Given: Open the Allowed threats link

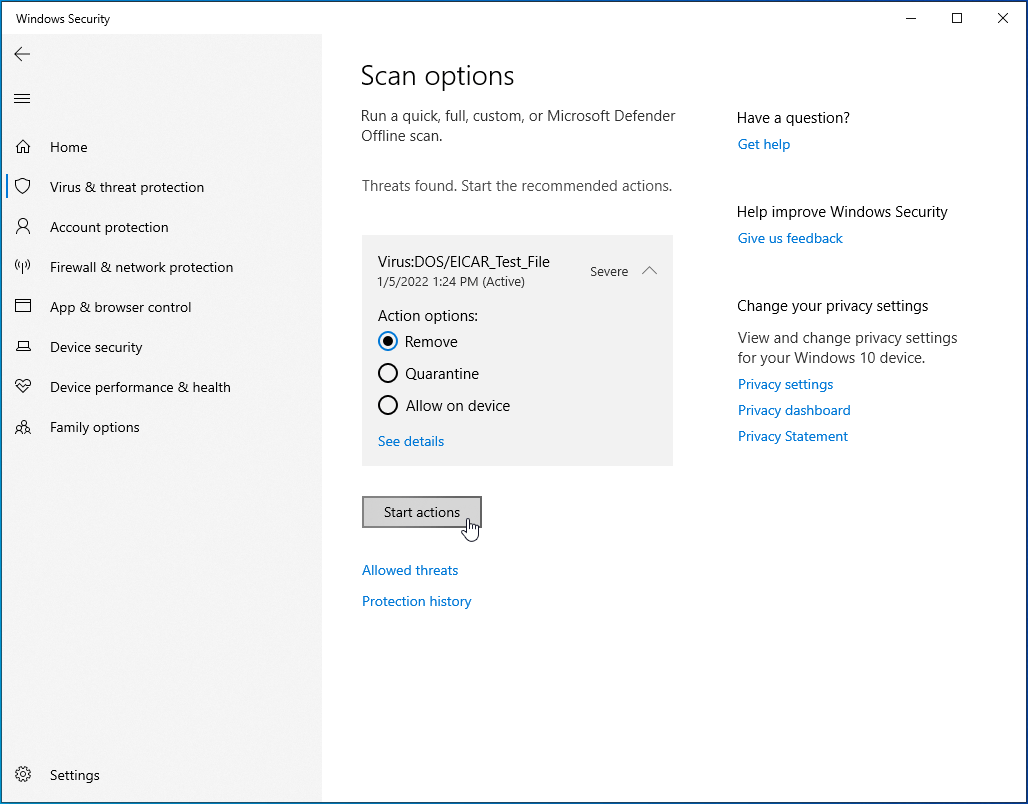Looking at the screenshot, I should [410, 570].
